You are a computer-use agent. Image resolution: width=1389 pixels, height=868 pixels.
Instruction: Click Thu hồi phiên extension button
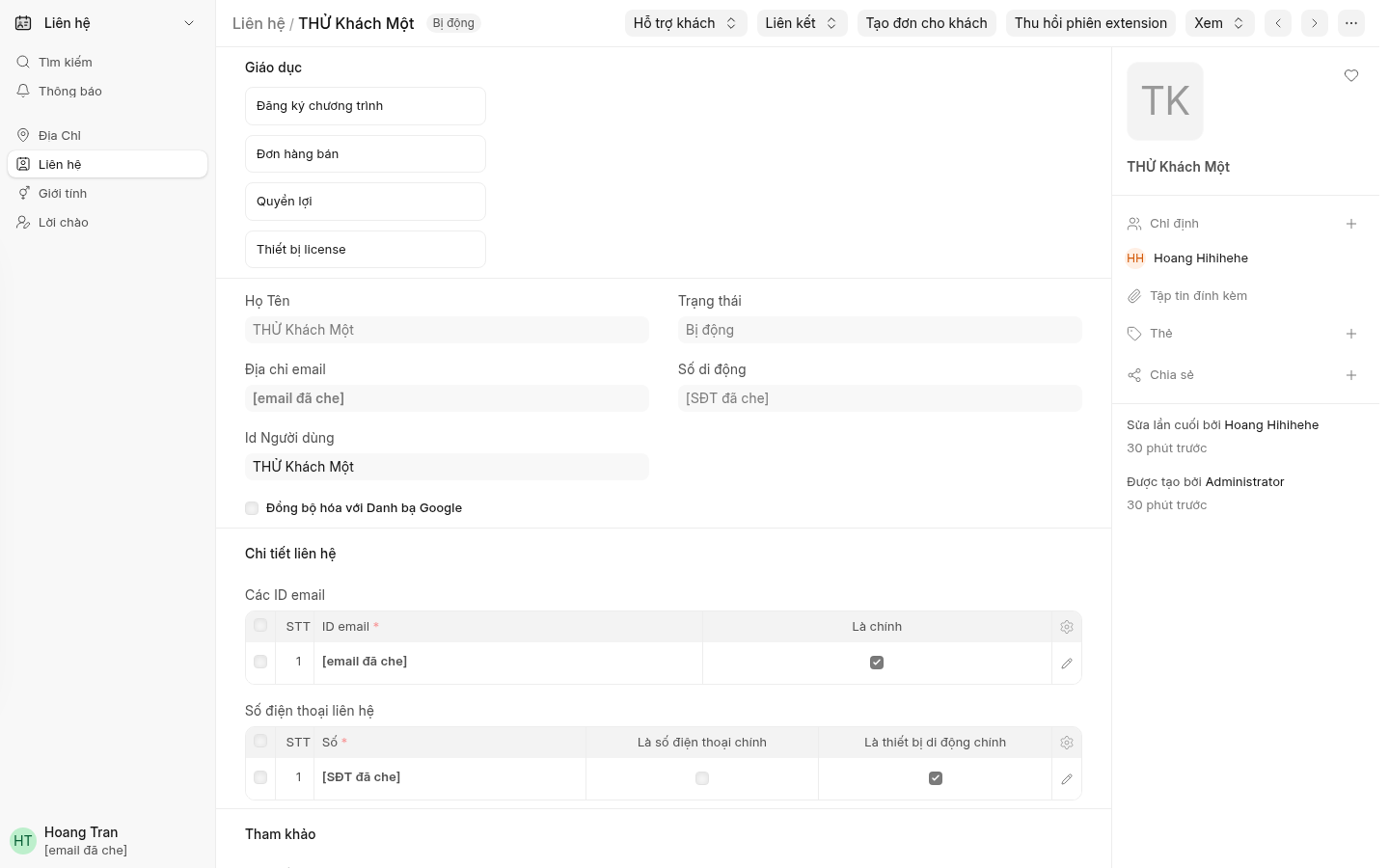(1091, 23)
